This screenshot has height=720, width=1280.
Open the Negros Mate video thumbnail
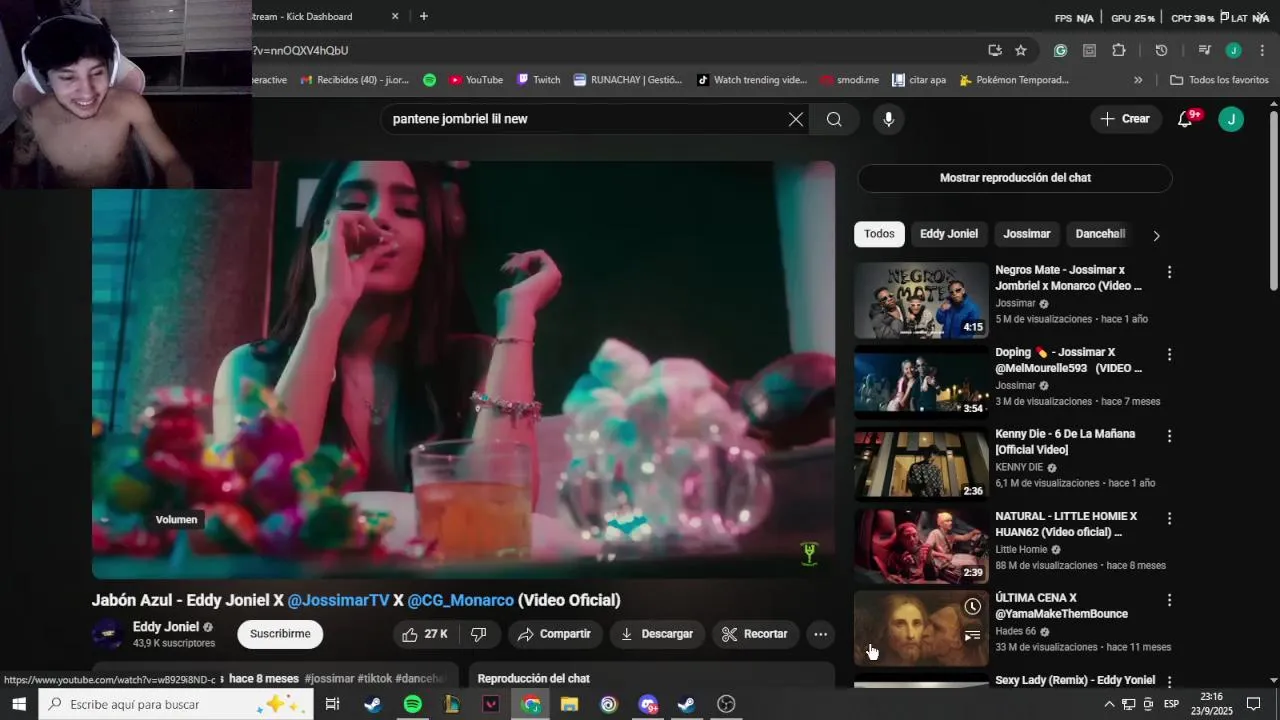click(921, 300)
